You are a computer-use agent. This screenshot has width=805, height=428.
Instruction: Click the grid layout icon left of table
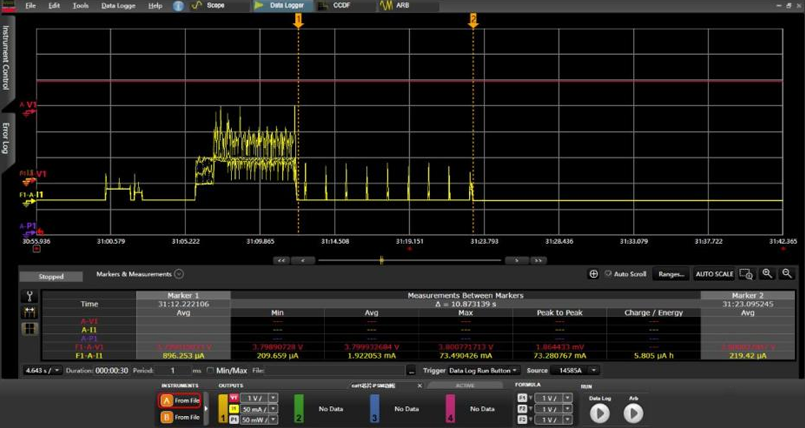click(30, 328)
